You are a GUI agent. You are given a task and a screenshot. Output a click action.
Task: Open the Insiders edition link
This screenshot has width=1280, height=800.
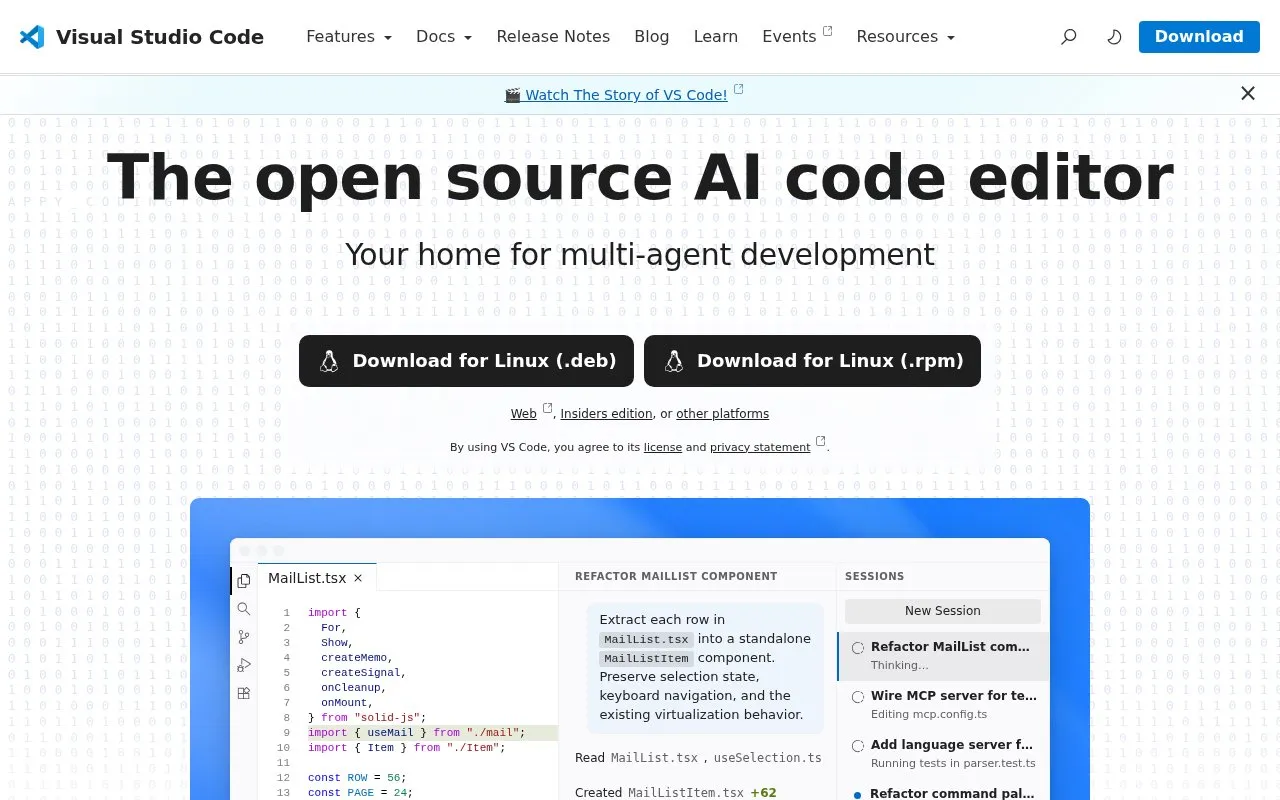607,414
